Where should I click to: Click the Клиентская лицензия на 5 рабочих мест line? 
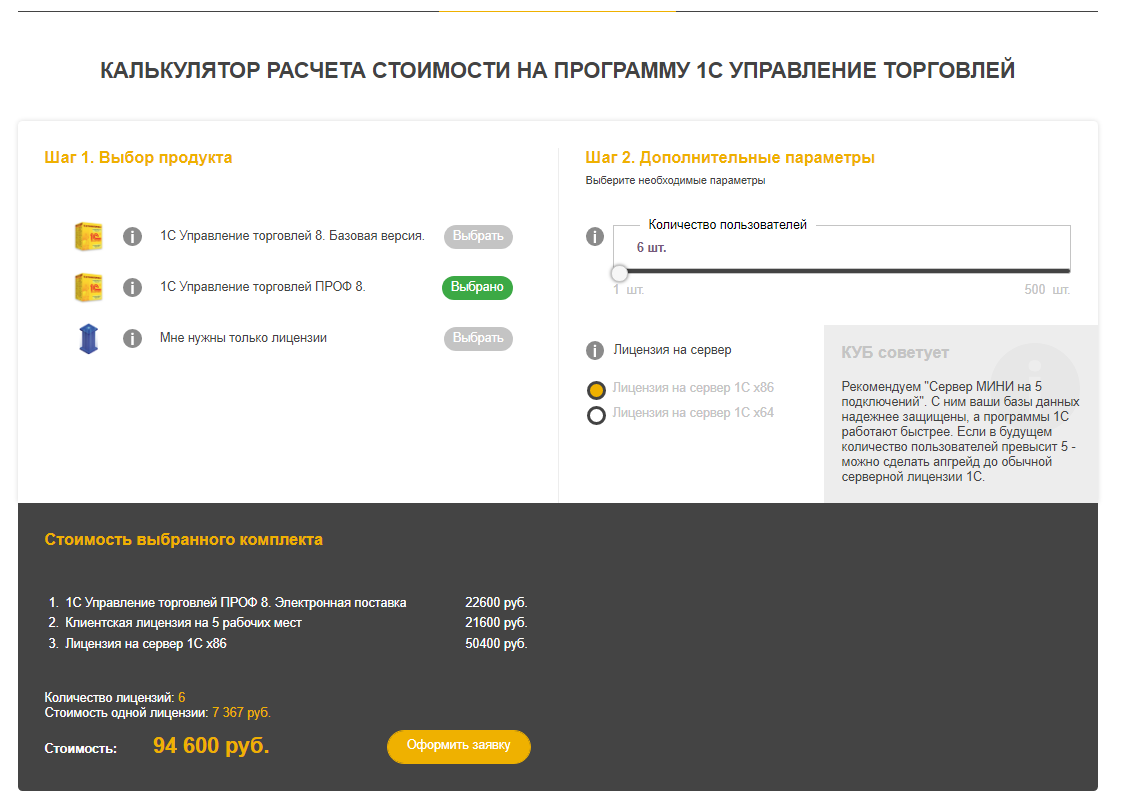click(184, 623)
